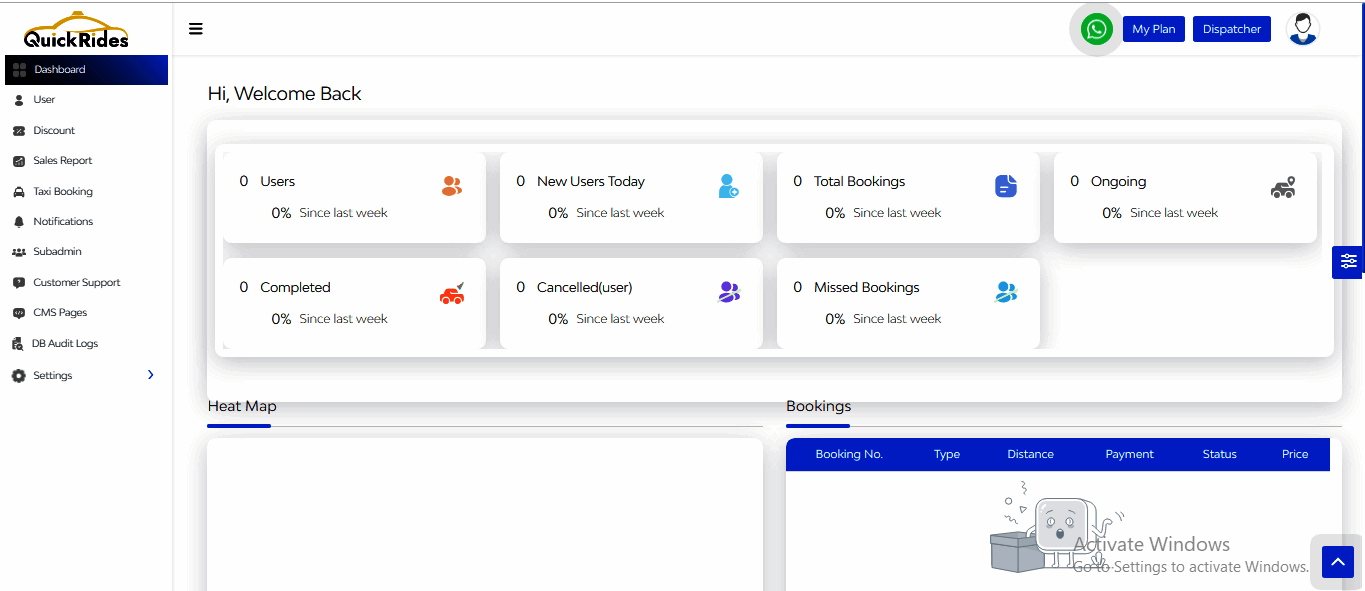This screenshot has height=591, width=1365.
Task: Click the User sidebar icon
Action: pyautogui.click(x=19, y=100)
